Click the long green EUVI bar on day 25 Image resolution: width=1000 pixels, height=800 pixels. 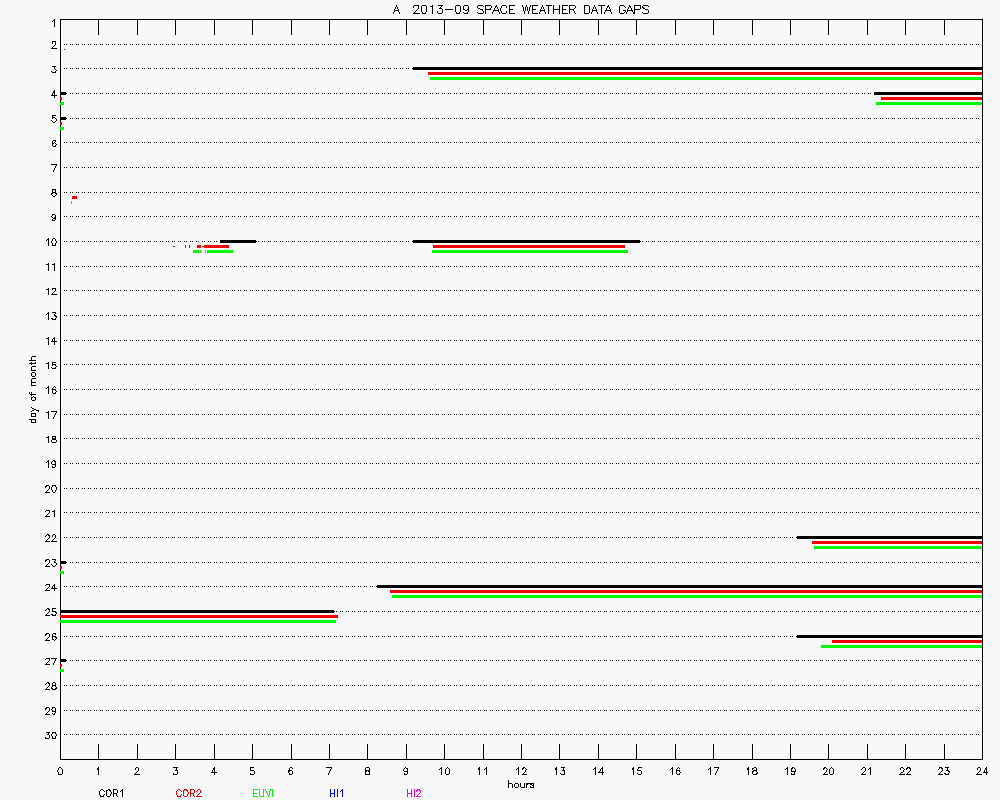pyautogui.click(x=198, y=621)
